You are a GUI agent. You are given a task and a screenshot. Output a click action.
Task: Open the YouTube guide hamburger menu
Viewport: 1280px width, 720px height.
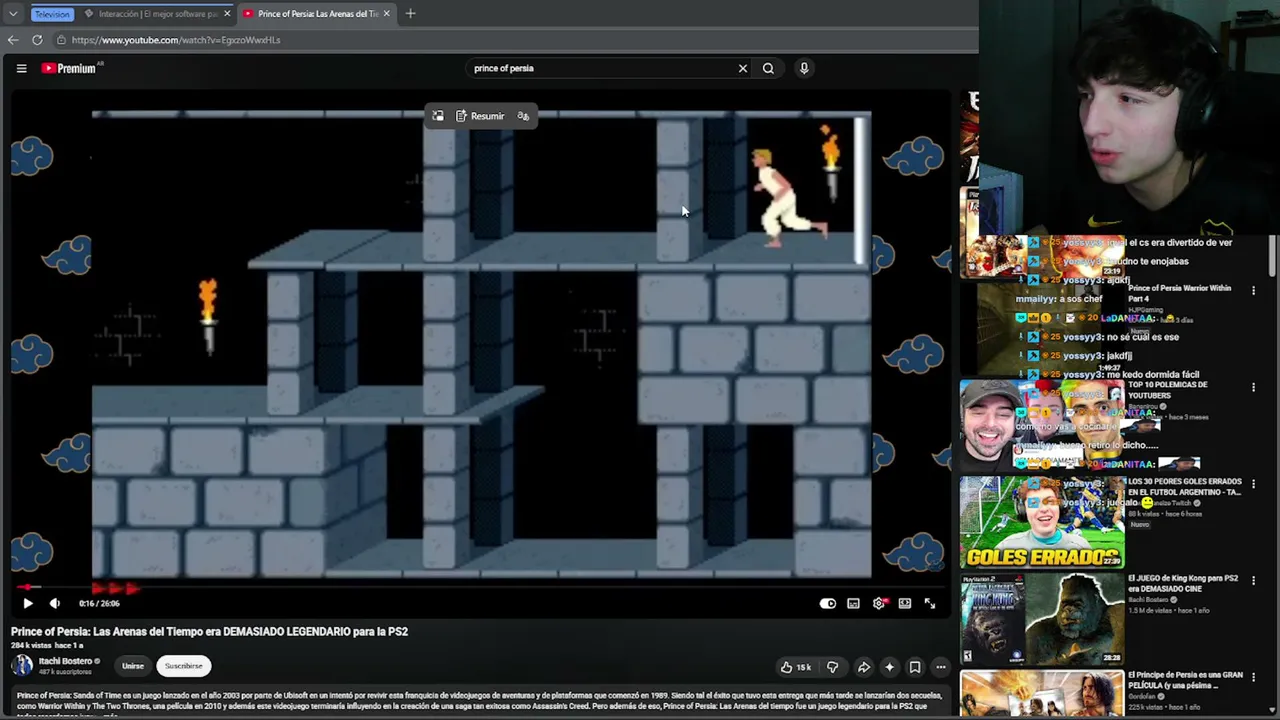pos(21,68)
